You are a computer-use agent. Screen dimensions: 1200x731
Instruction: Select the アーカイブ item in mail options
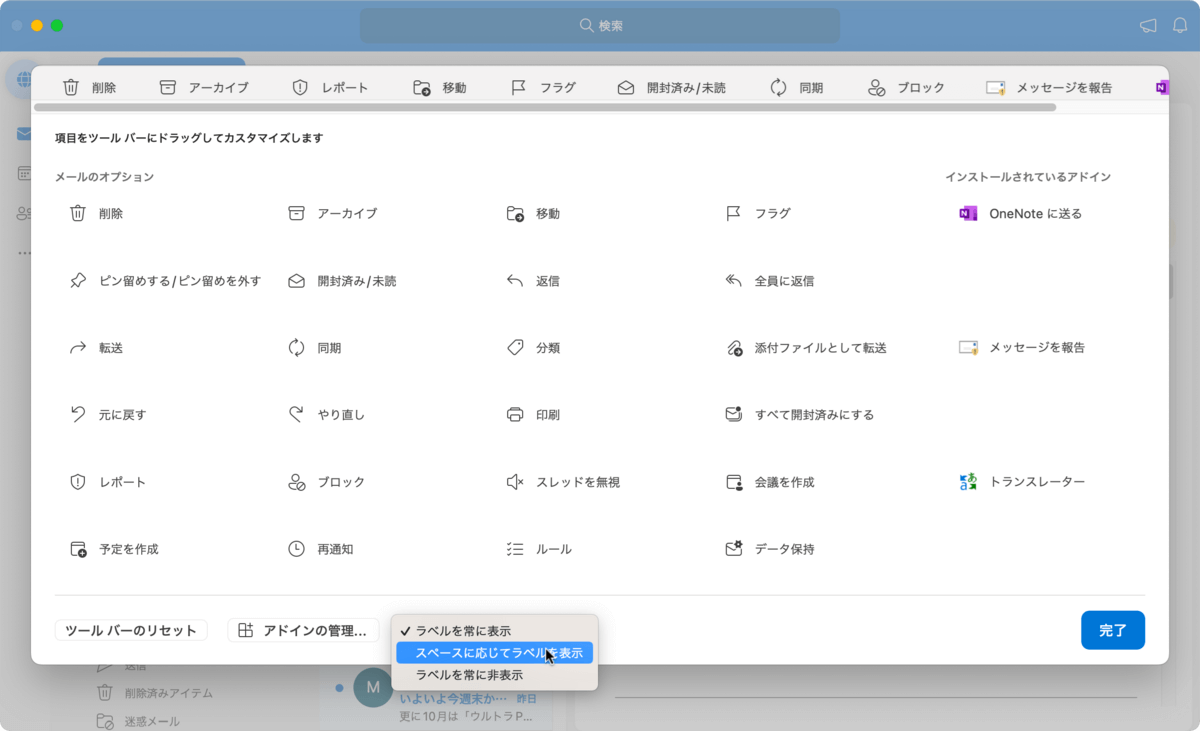pos(332,213)
